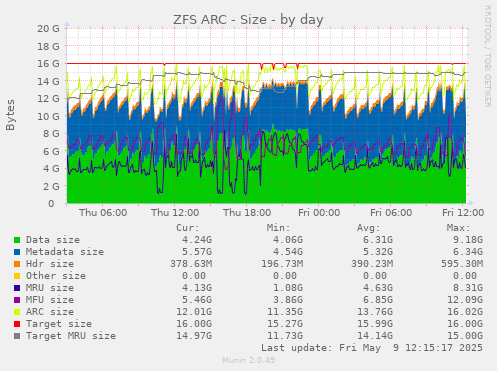The image size is (497, 371).
Task: Click the 'Thu 18:00' x-axis label
Action: click(247, 213)
